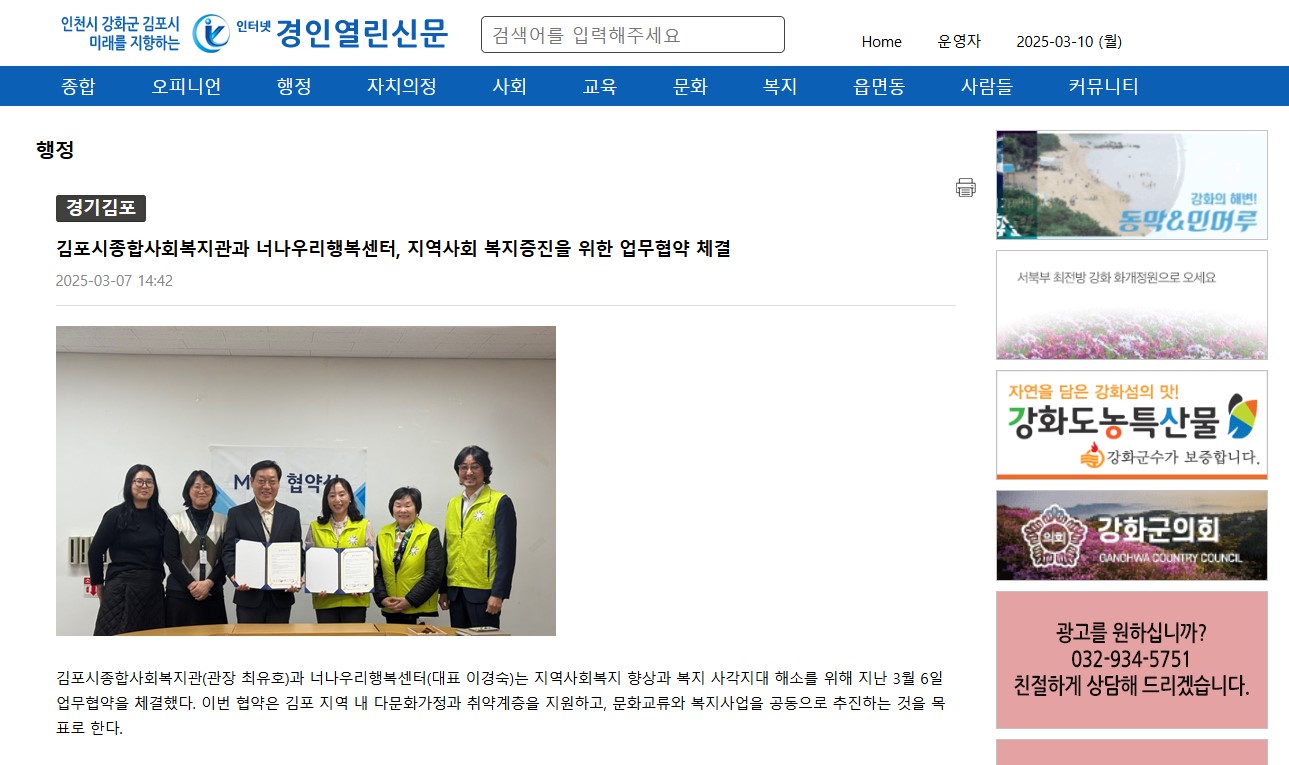
Task: Click the 문화 menu item
Action: (x=690, y=86)
